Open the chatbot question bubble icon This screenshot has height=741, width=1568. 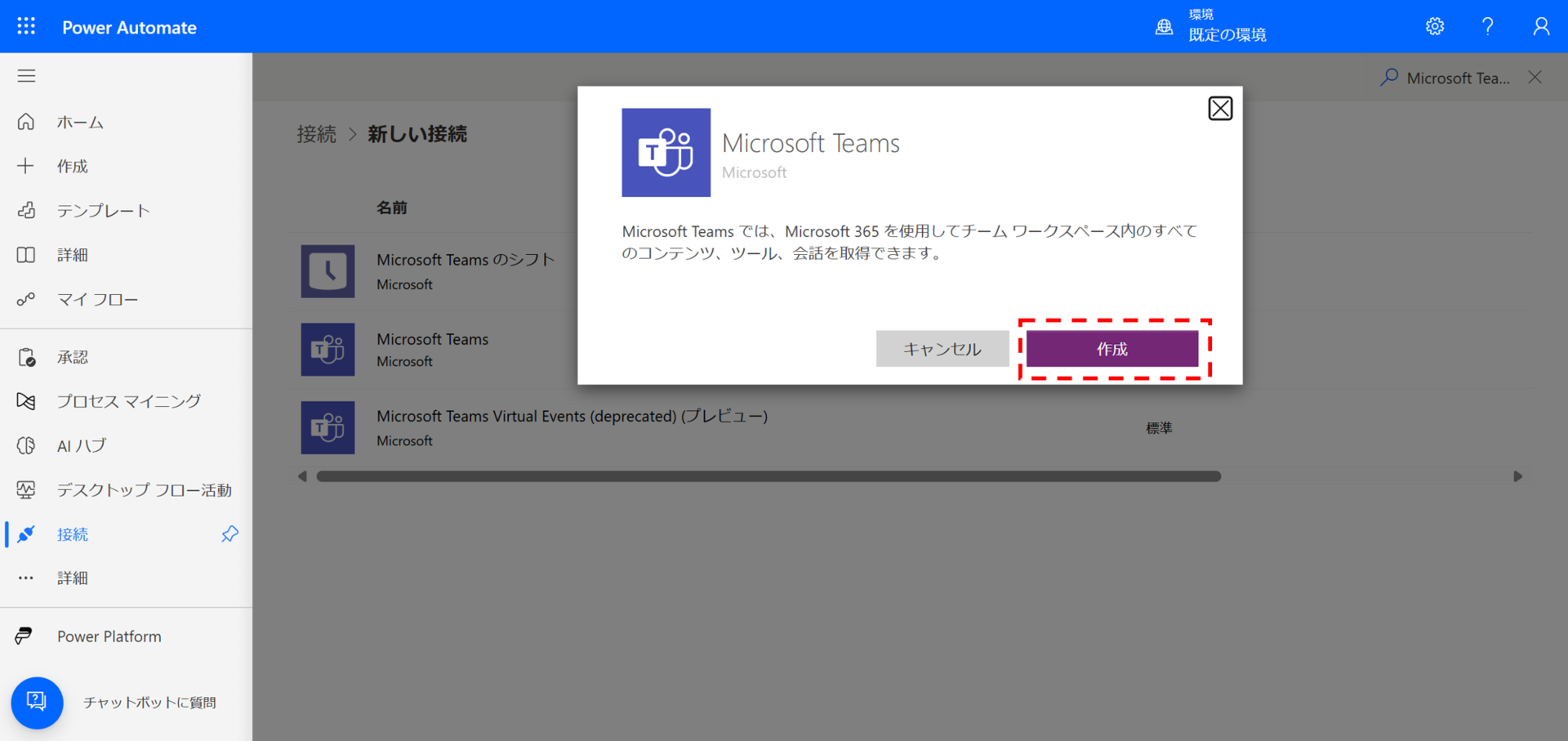click(x=37, y=702)
